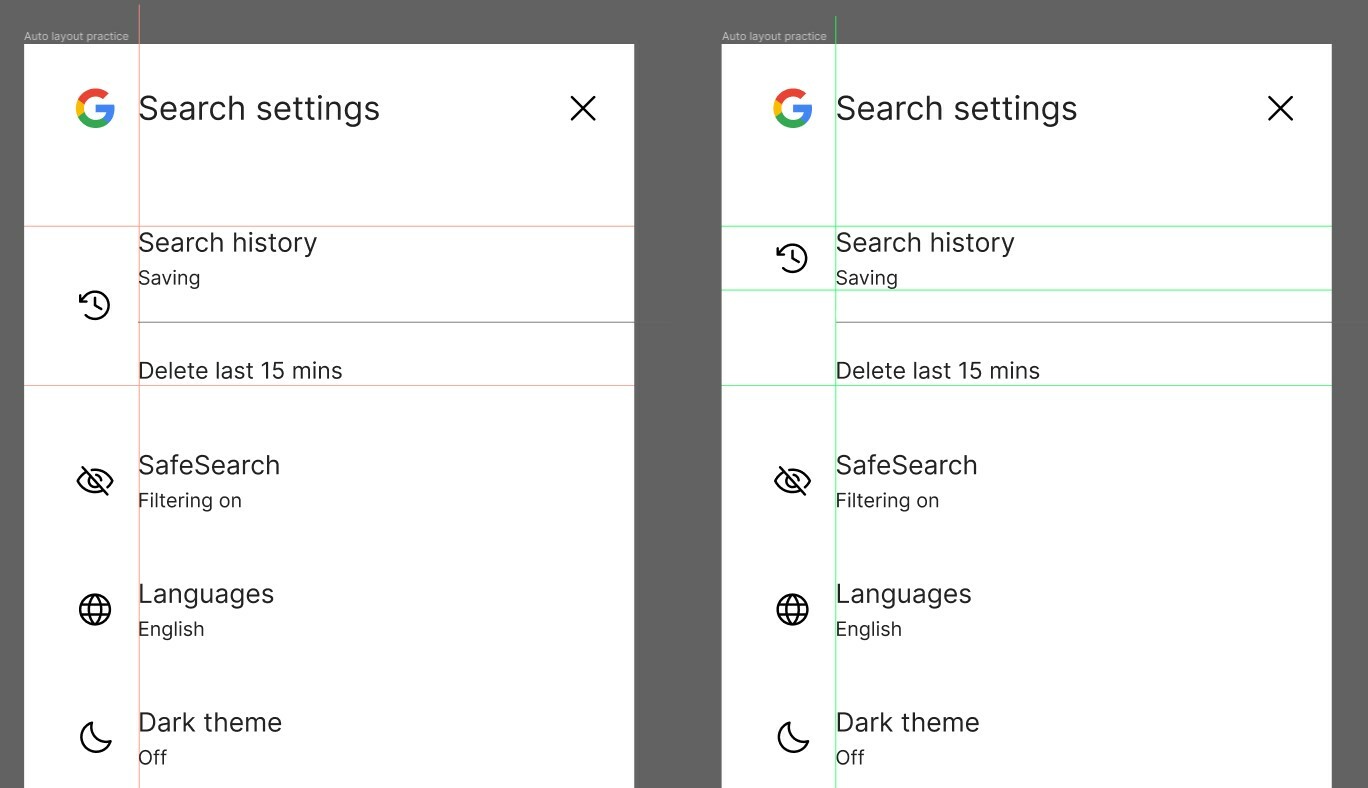
Task: Select right 'Auto layout practice' frame name
Action: [774, 36]
